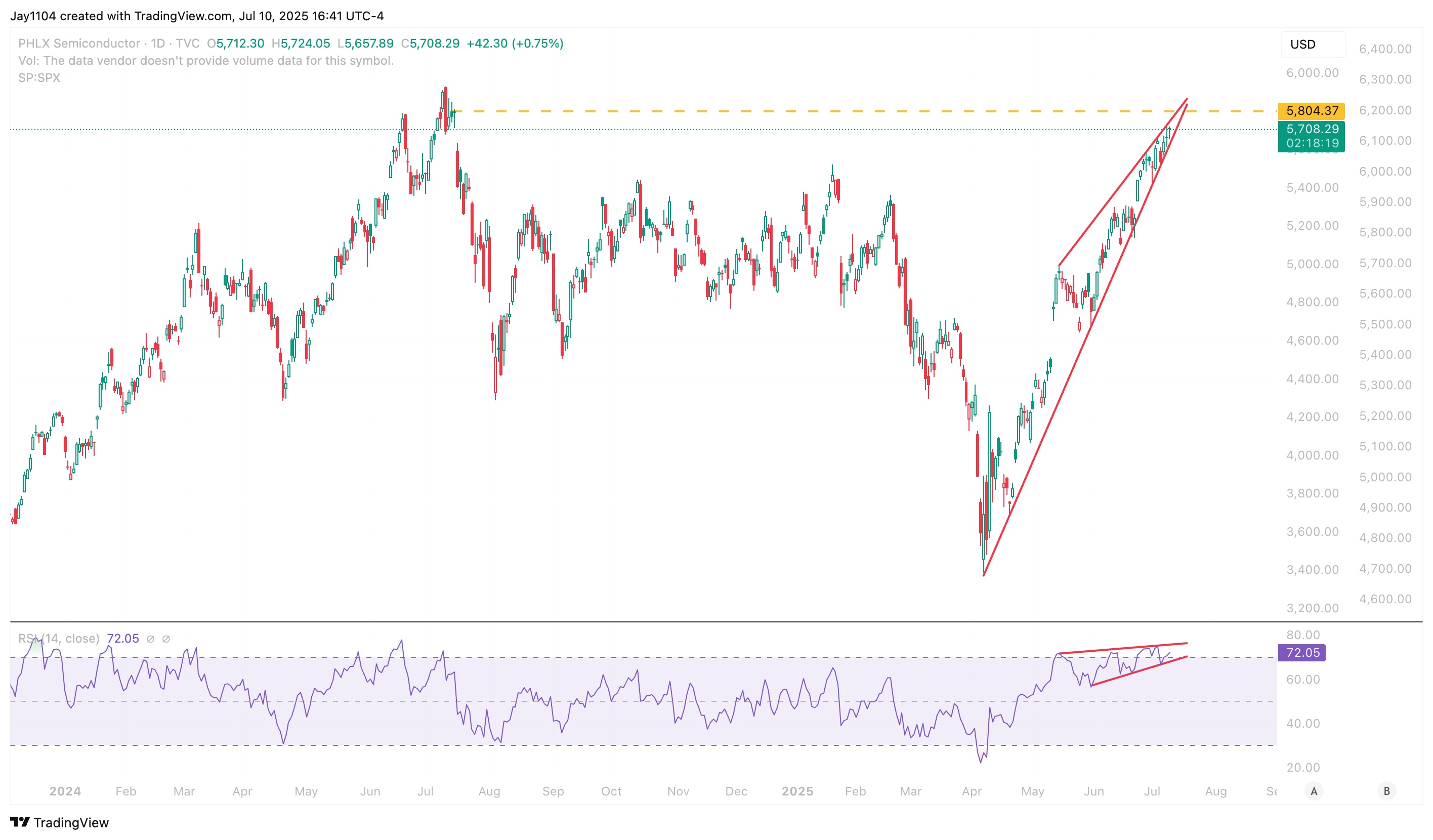This screenshot has width=1433, height=840.
Task: Click the RSI (14, close) indicator legend
Action: pyautogui.click(x=59, y=638)
